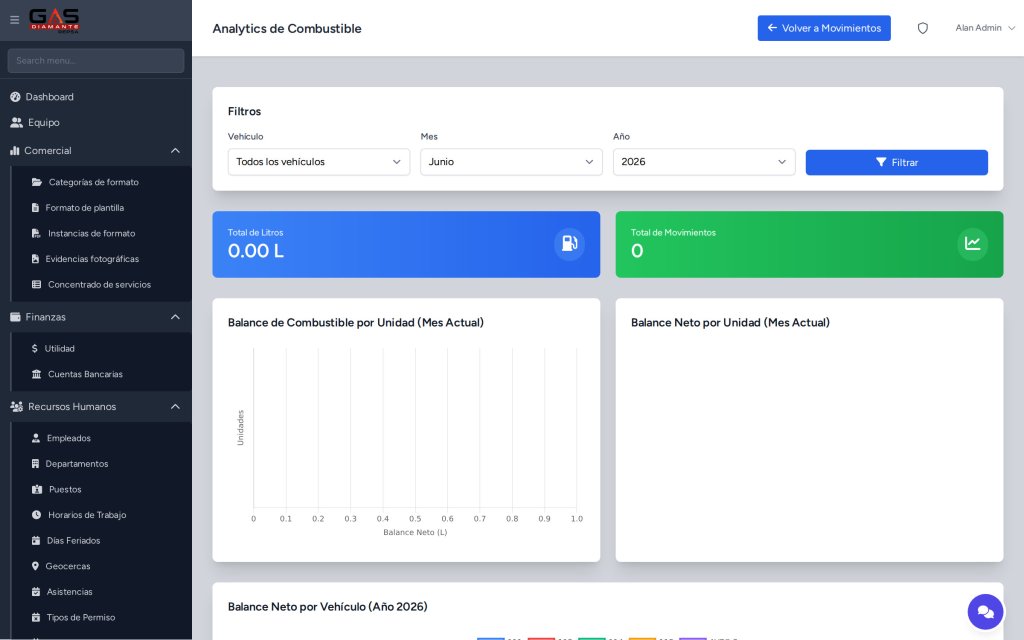
Task: Open the Dashboard gauge icon
Action: (15, 97)
